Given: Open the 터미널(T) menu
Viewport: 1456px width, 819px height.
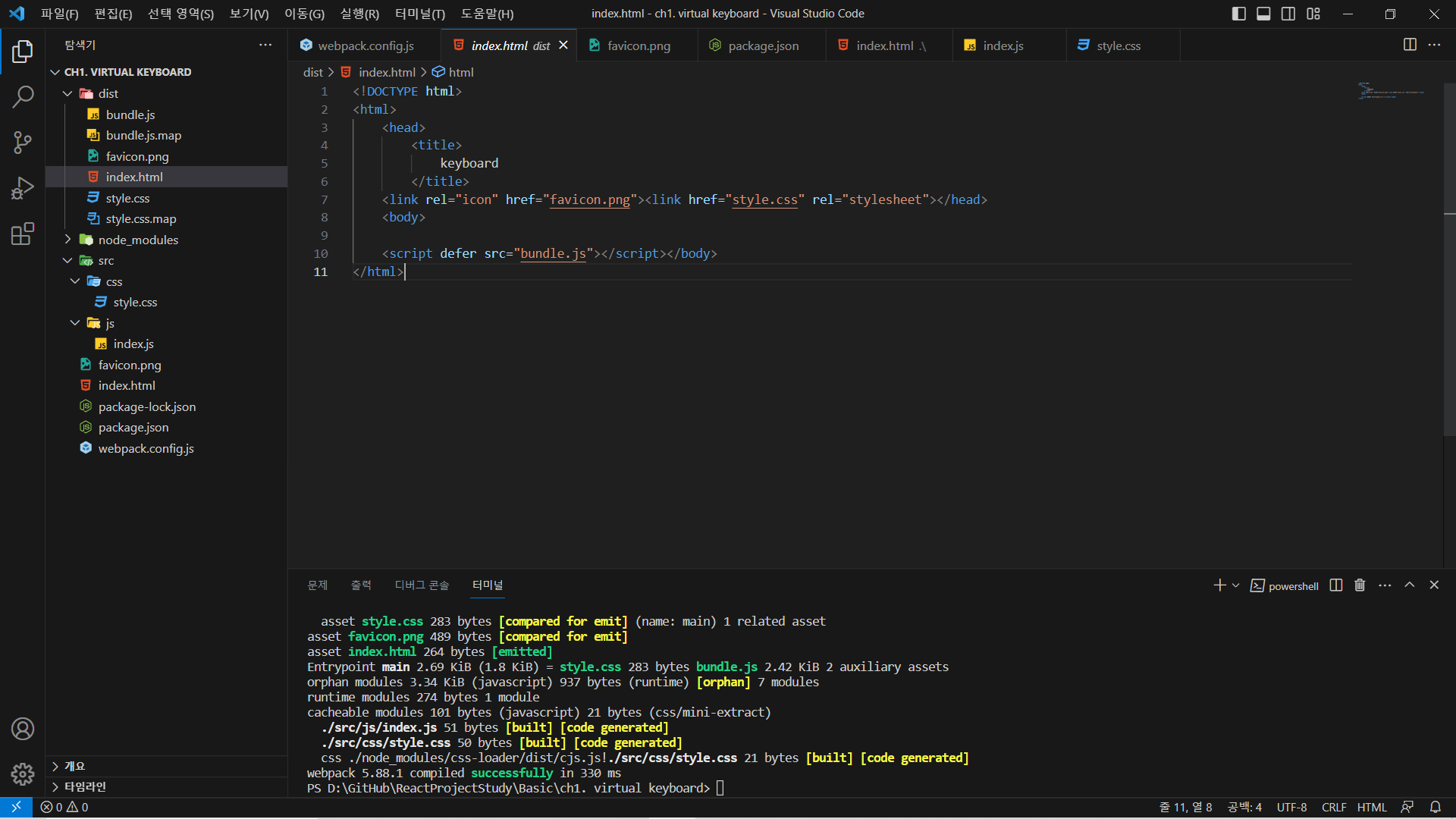Looking at the screenshot, I should [x=419, y=14].
